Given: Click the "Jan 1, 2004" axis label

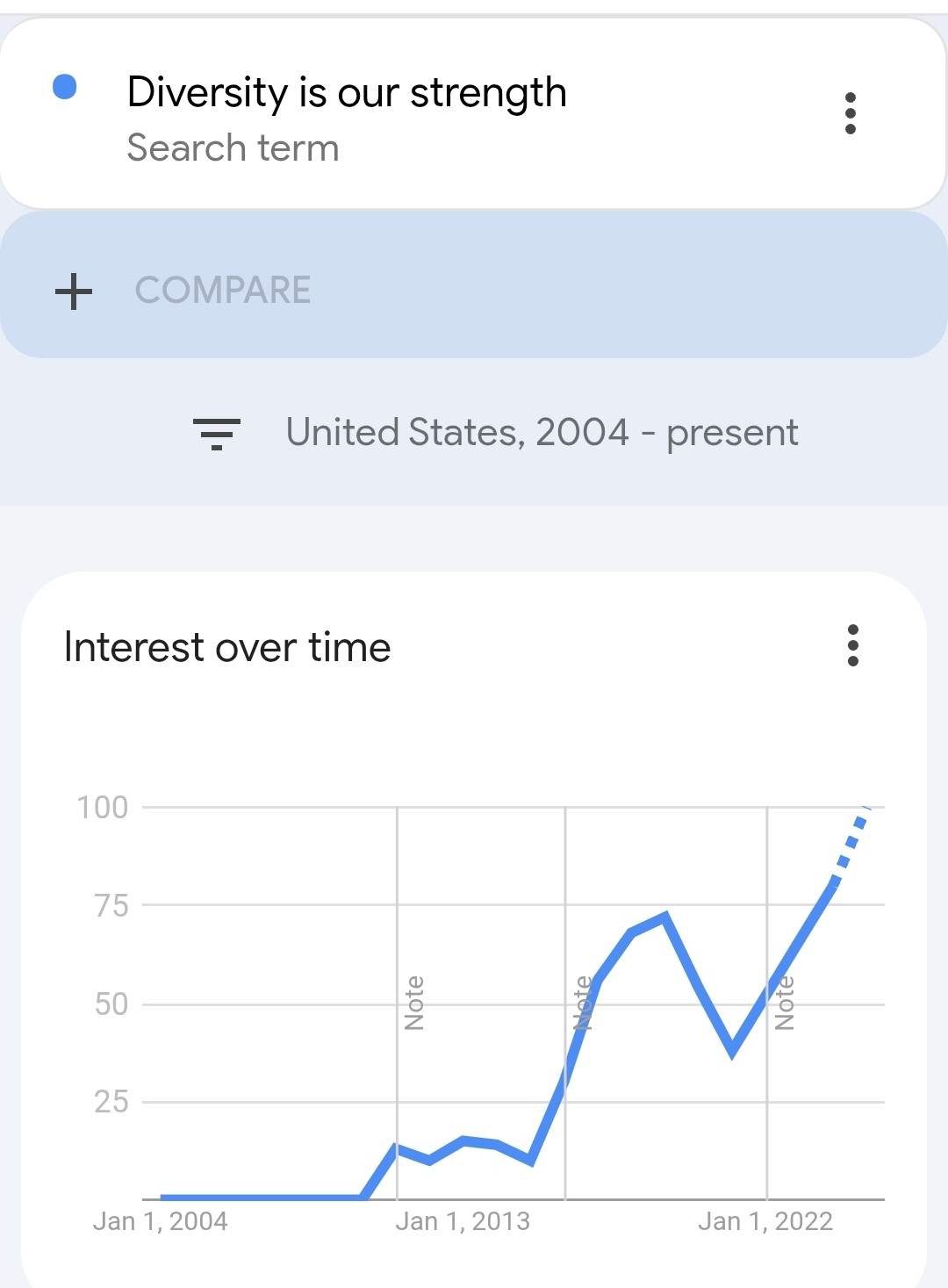Looking at the screenshot, I should click(x=160, y=1221).
